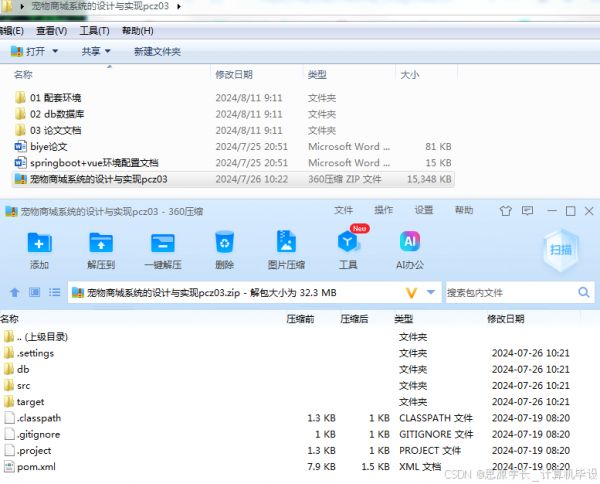600x484 pixels.
Task: Click the 打开 button in Explorer toolbar
Action: click(x=29, y=51)
